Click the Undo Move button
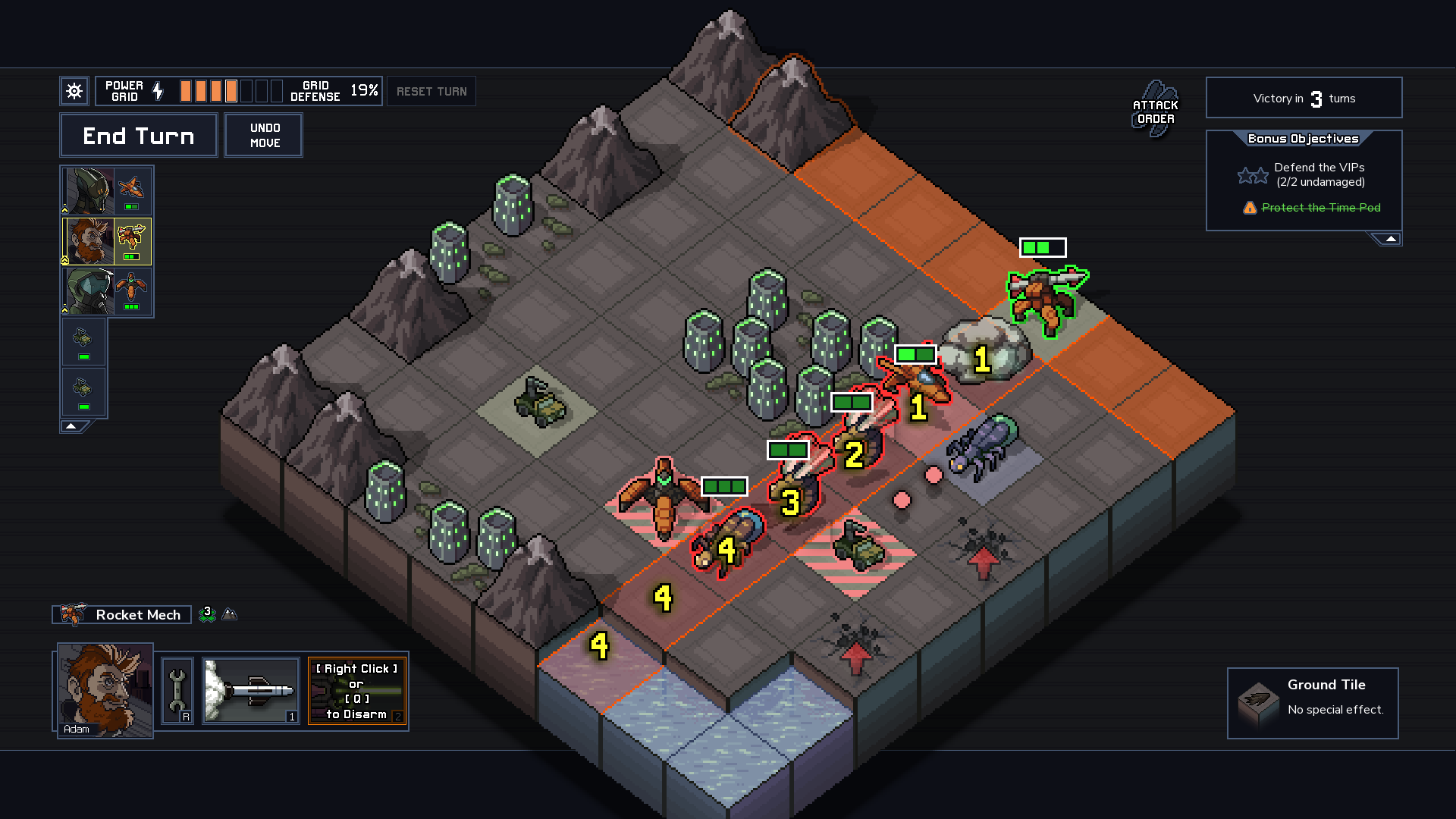This screenshot has height=819, width=1456. pyautogui.click(x=264, y=135)
